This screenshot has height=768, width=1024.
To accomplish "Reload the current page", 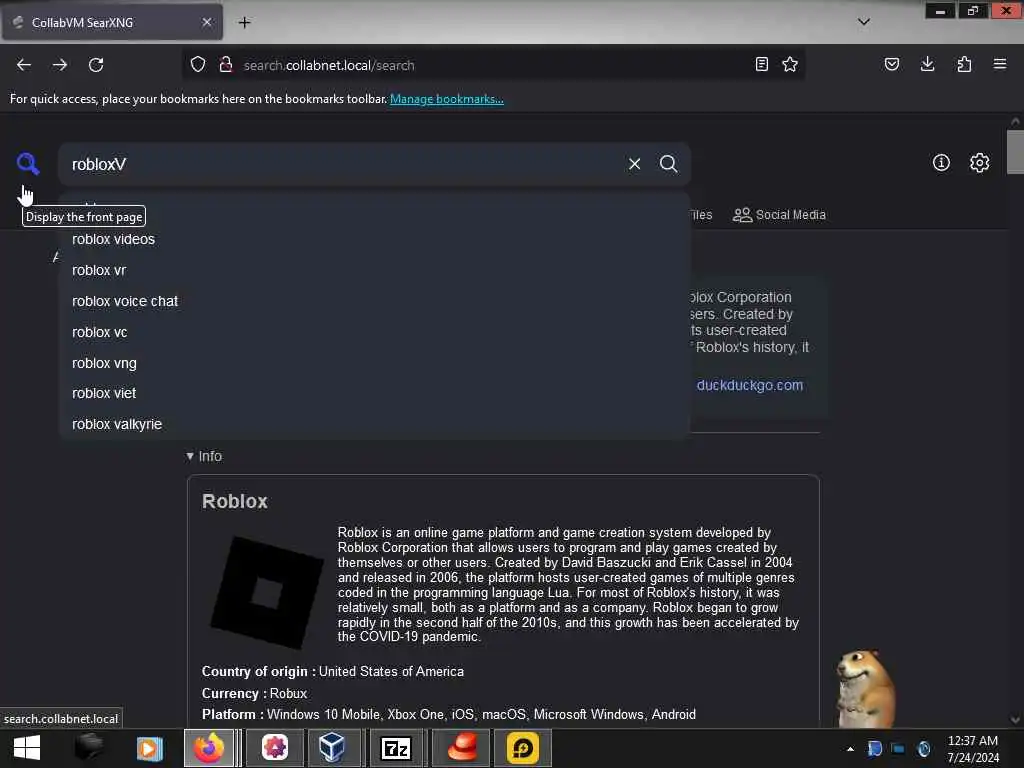I will [x=96, y=65].
